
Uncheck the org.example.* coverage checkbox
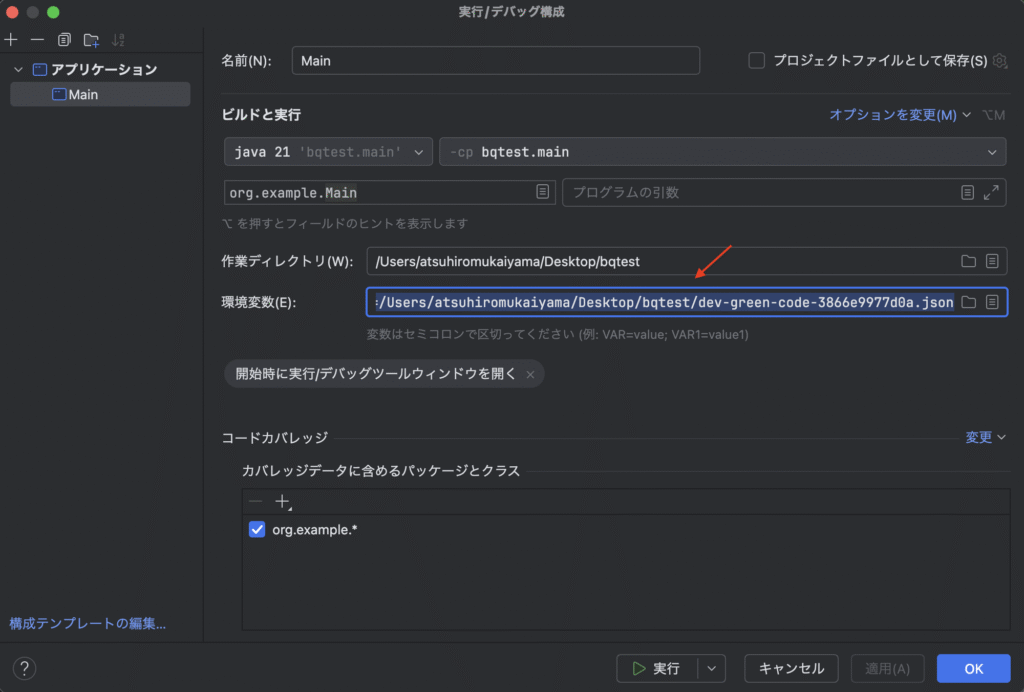tap(257, 530)
